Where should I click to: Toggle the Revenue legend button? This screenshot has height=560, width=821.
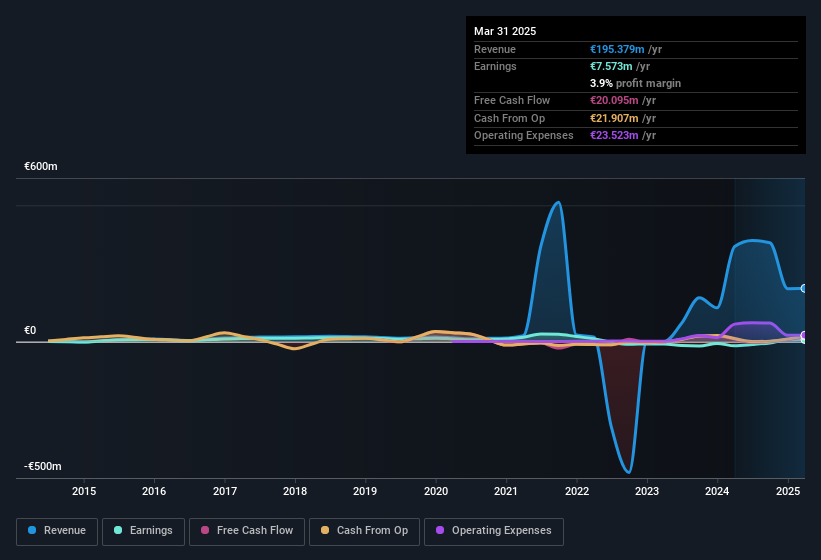(57, 531)
